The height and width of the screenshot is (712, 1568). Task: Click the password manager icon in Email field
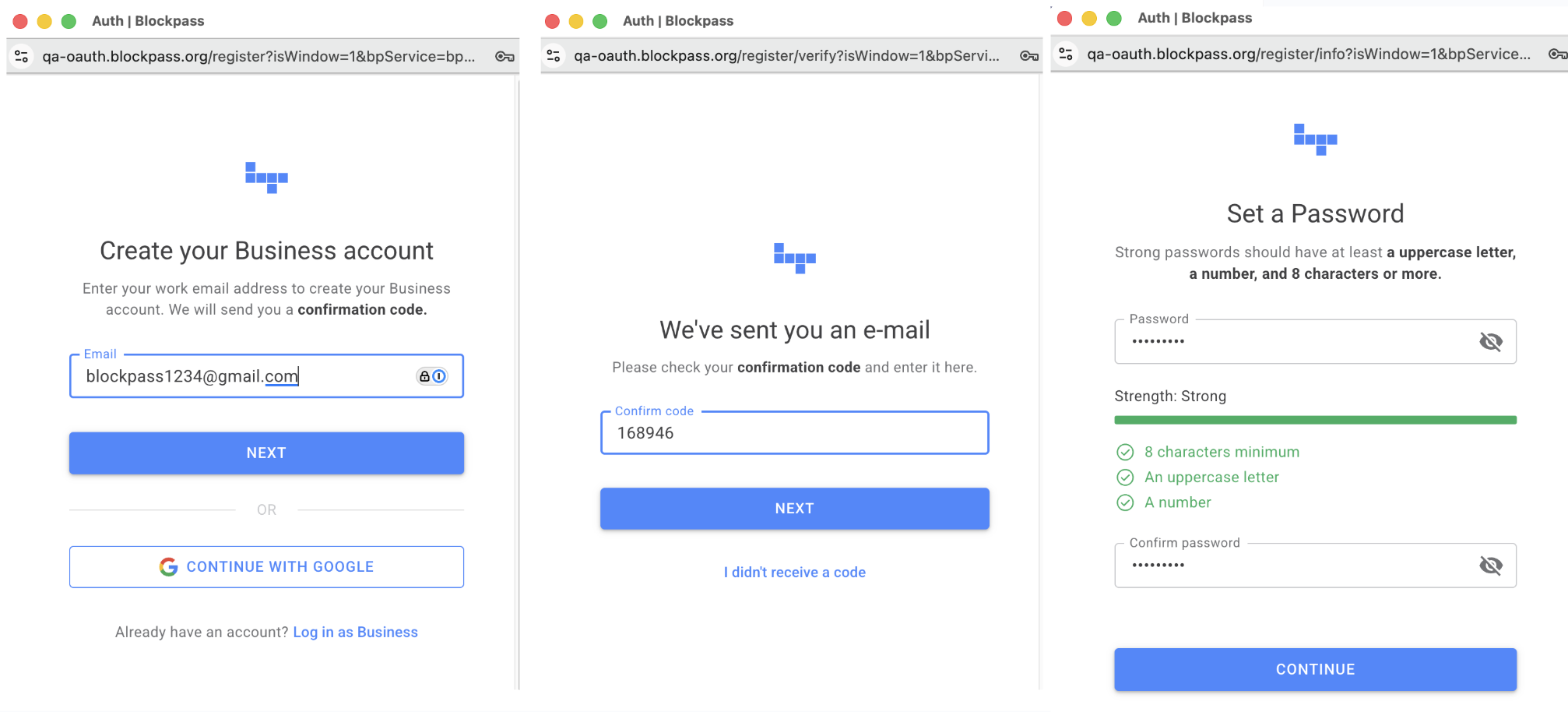(432, 377)
